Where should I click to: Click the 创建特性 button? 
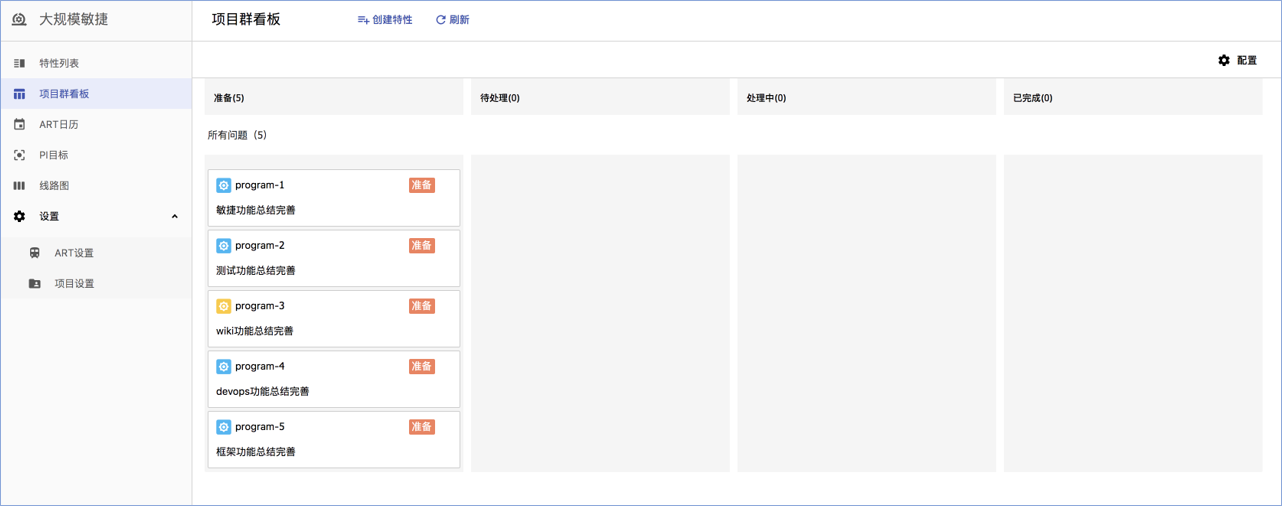point(385,20)
